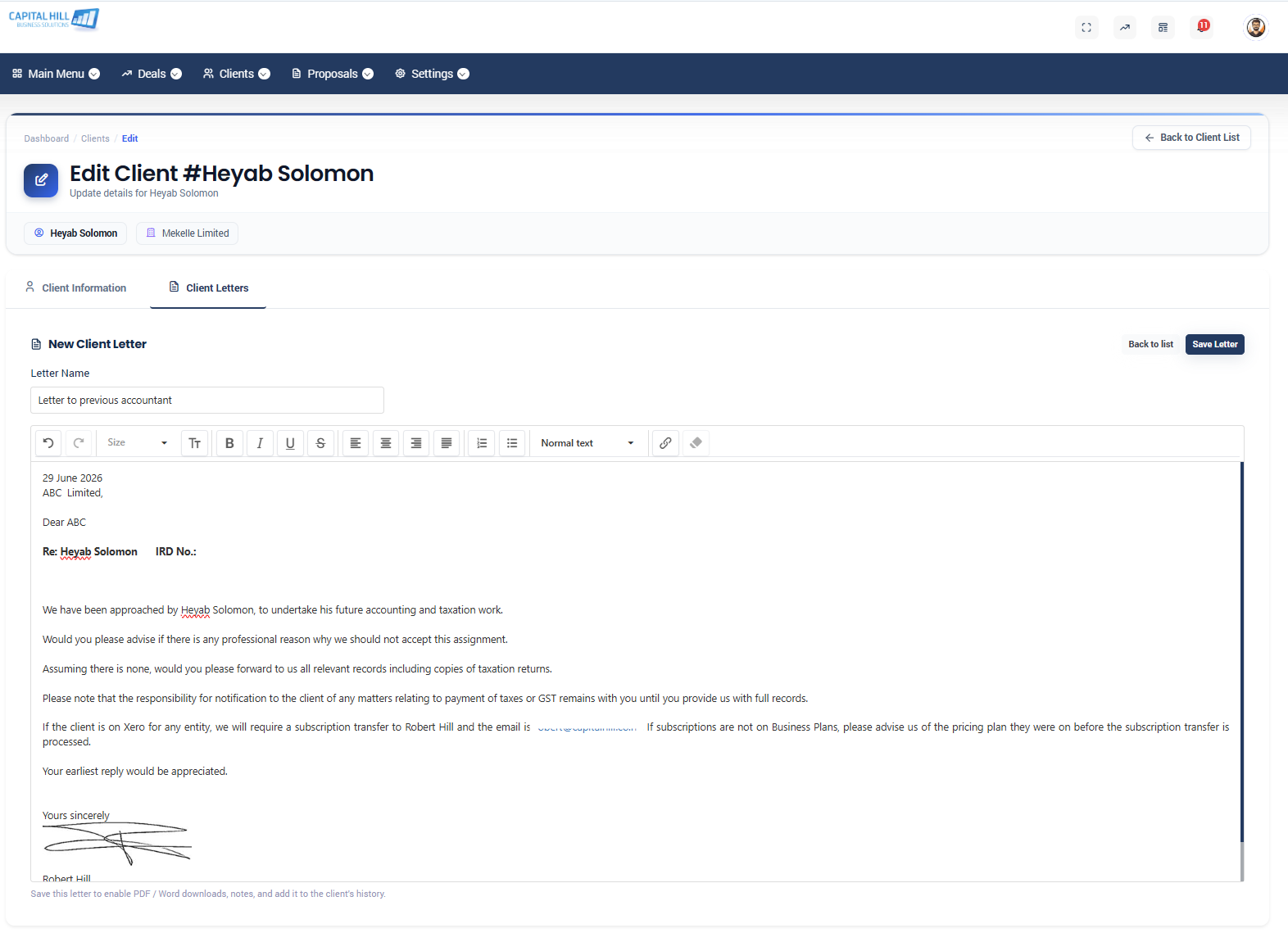Screen dimensions: 1288x951
Task: Click the letter editor vertical scrollbar
Action: (1242, 672)
